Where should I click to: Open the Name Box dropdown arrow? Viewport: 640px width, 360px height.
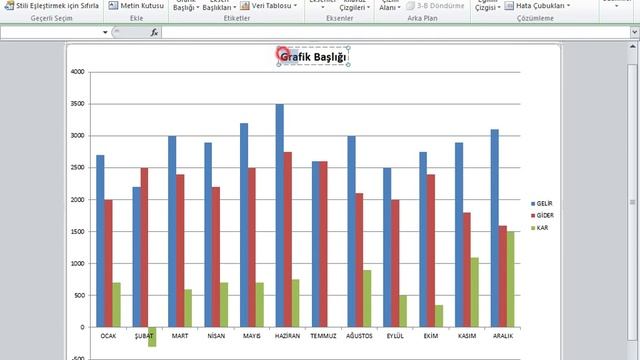point(105,32)
